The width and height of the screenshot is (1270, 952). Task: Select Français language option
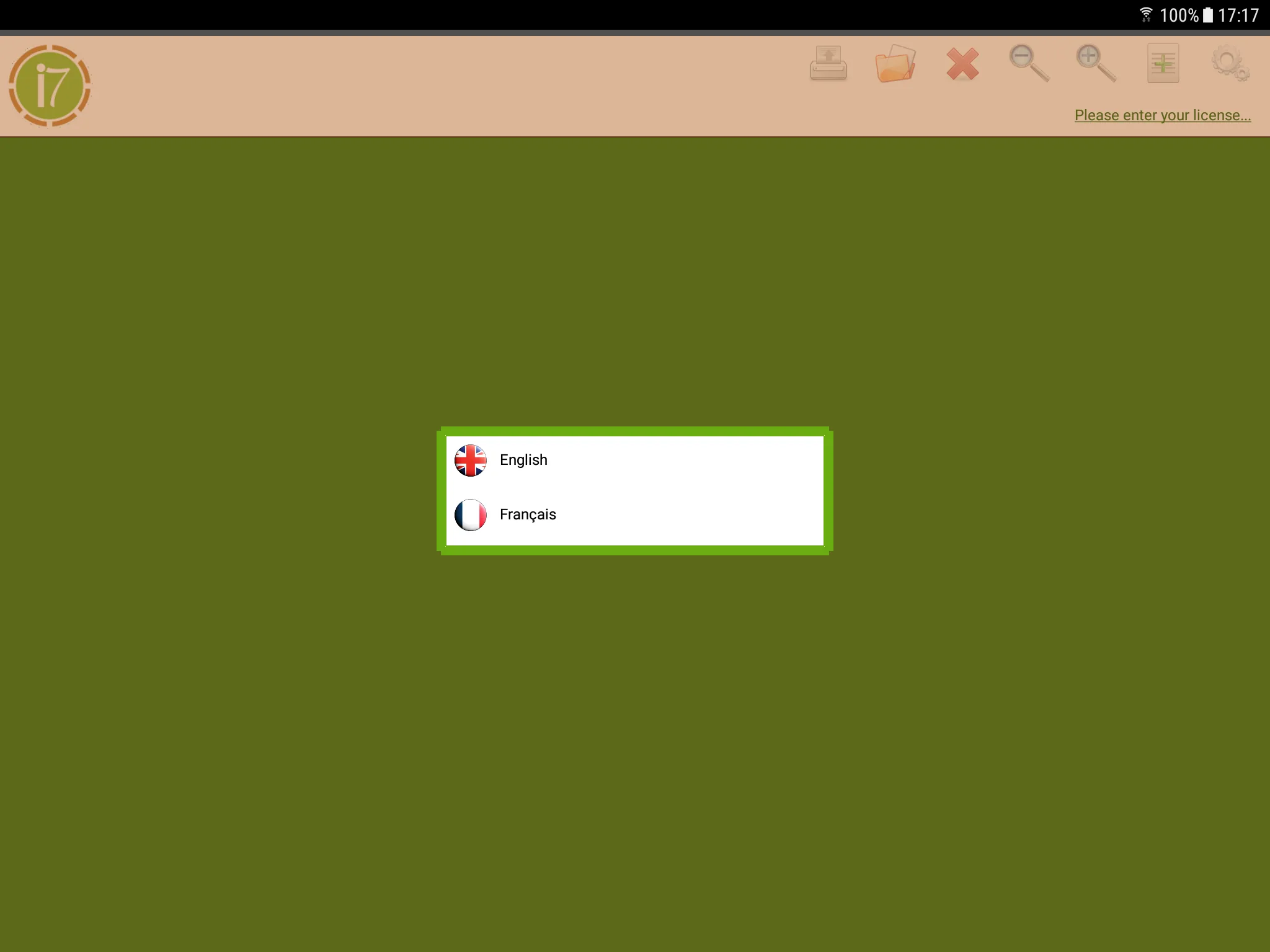[527, 514]
